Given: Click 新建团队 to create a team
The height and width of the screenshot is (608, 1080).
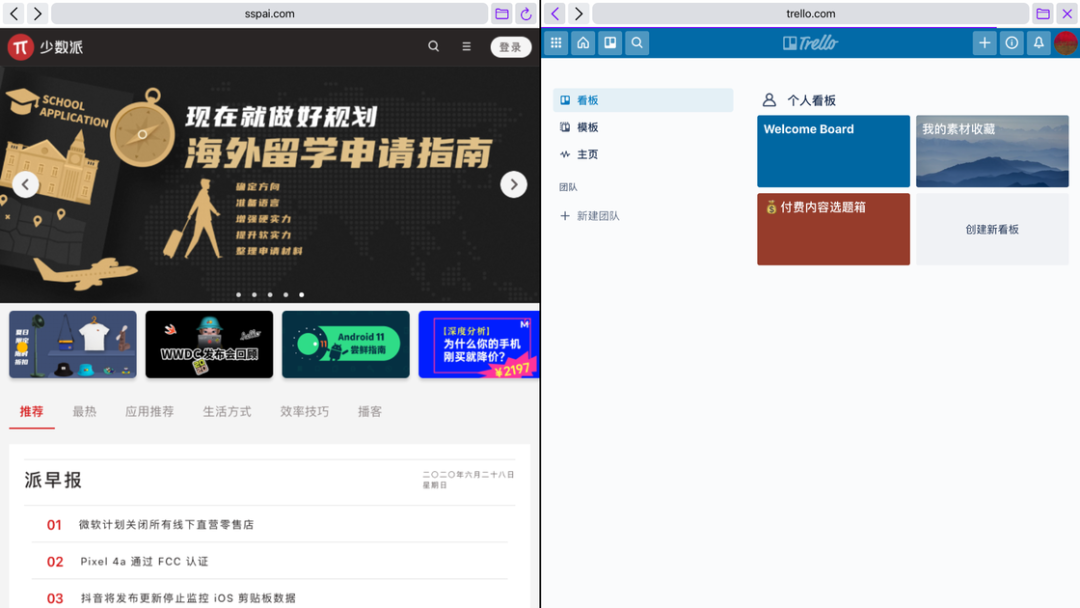Looking at the screenshot, I should pyautogui.click(x=590, y=216).
